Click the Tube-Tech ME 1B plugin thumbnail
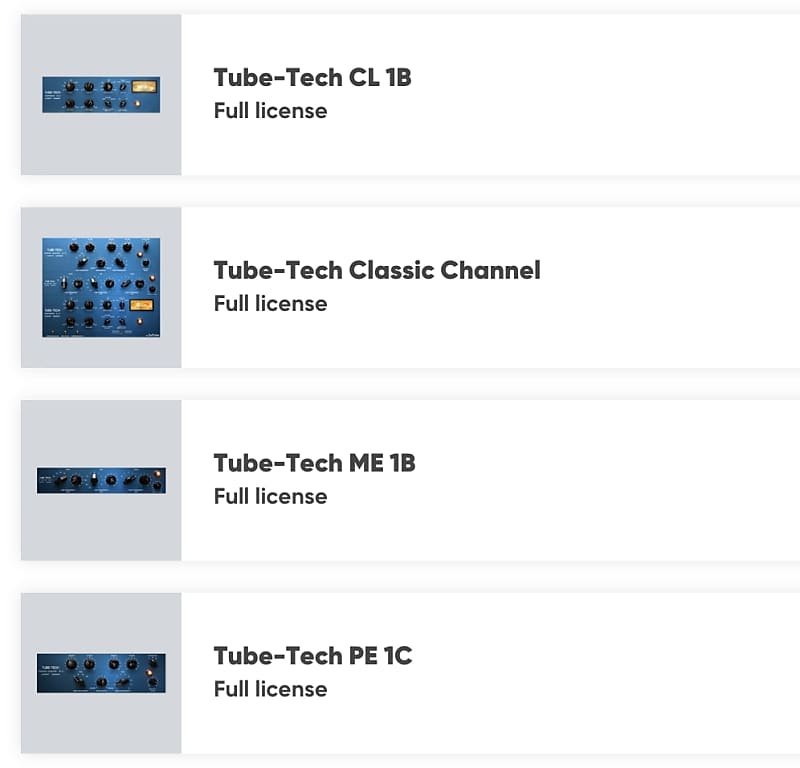800x768 pixels. click(100, 479)
